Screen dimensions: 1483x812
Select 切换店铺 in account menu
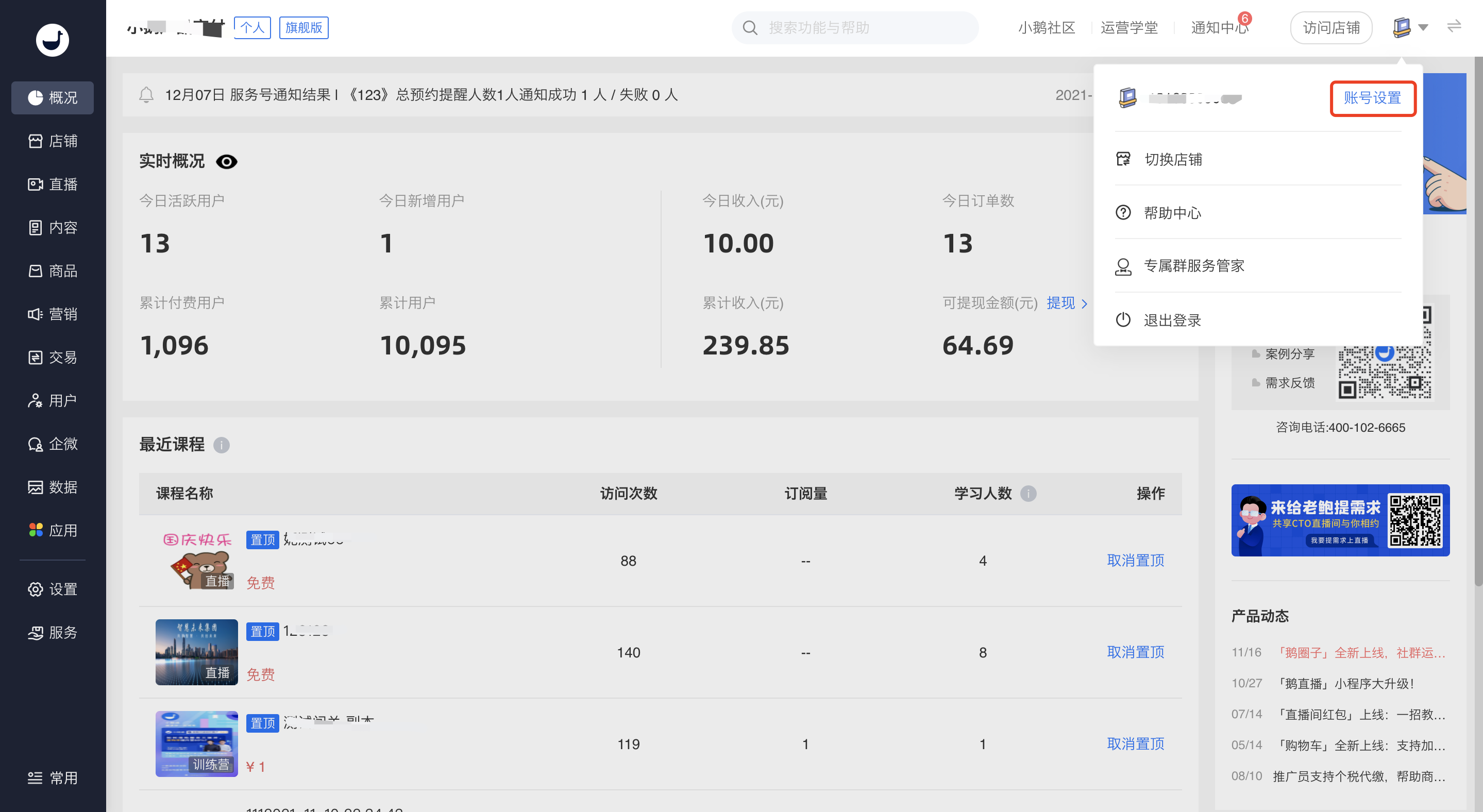pos(1173,159)
